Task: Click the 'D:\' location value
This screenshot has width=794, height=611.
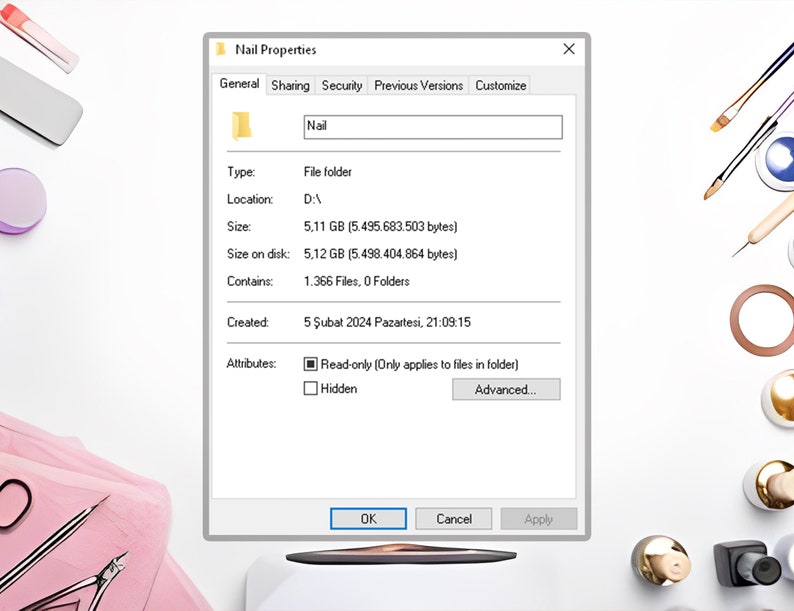Action: pyautogui.click(x=312, y=199)
